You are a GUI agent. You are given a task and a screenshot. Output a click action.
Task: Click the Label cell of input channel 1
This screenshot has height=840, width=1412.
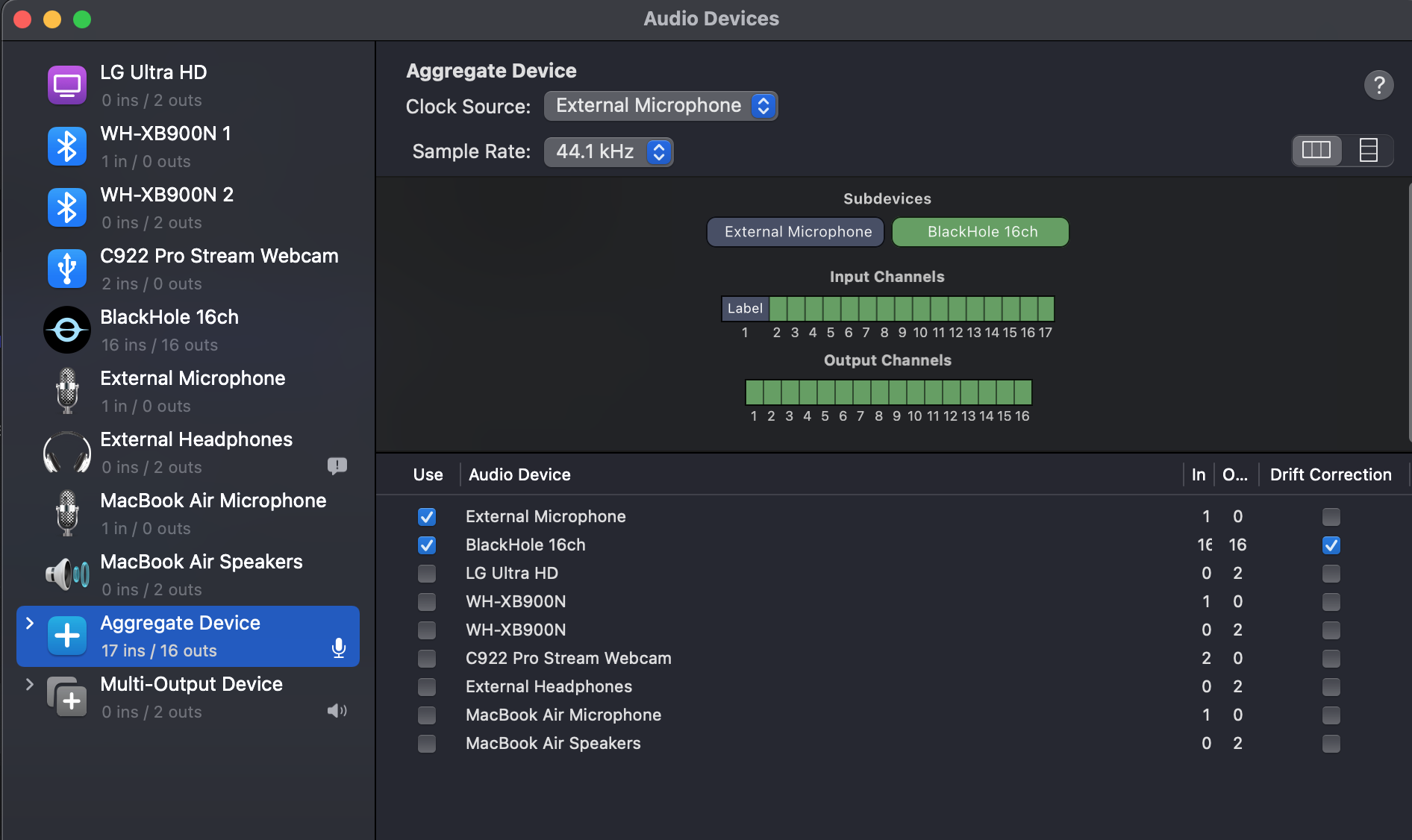coord(745,308)
